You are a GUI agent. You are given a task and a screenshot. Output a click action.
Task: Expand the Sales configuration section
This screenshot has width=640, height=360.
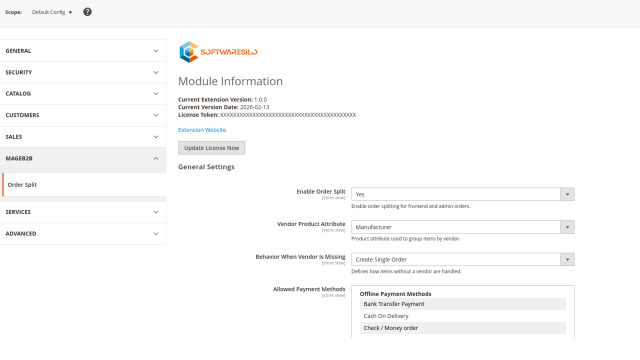83,137
